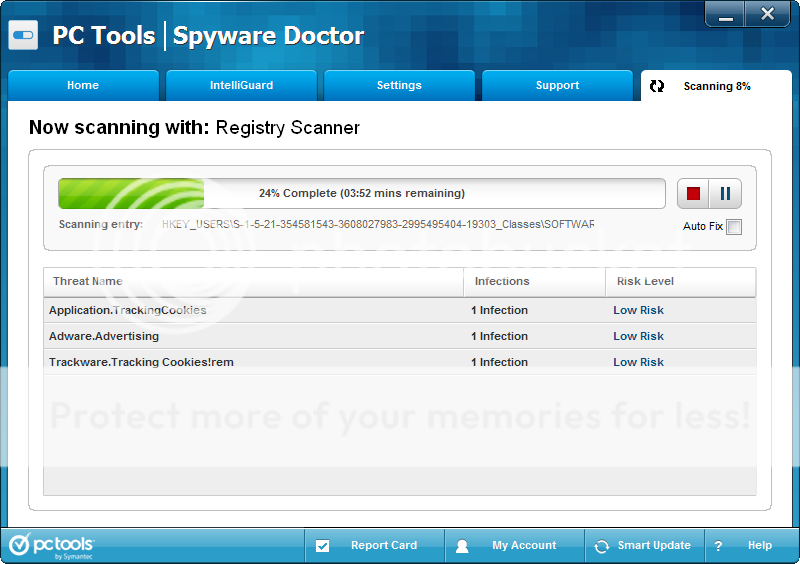Click the PC Tools toggle icon in title bar
Screen dimensions: 800x564
pos(23,38)
